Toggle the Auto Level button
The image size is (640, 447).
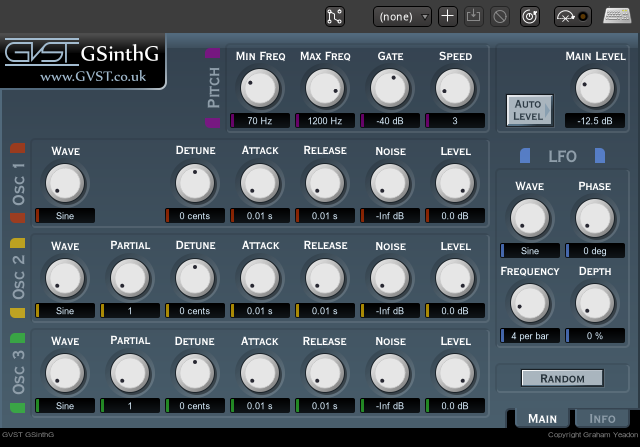tap(529, 110)
